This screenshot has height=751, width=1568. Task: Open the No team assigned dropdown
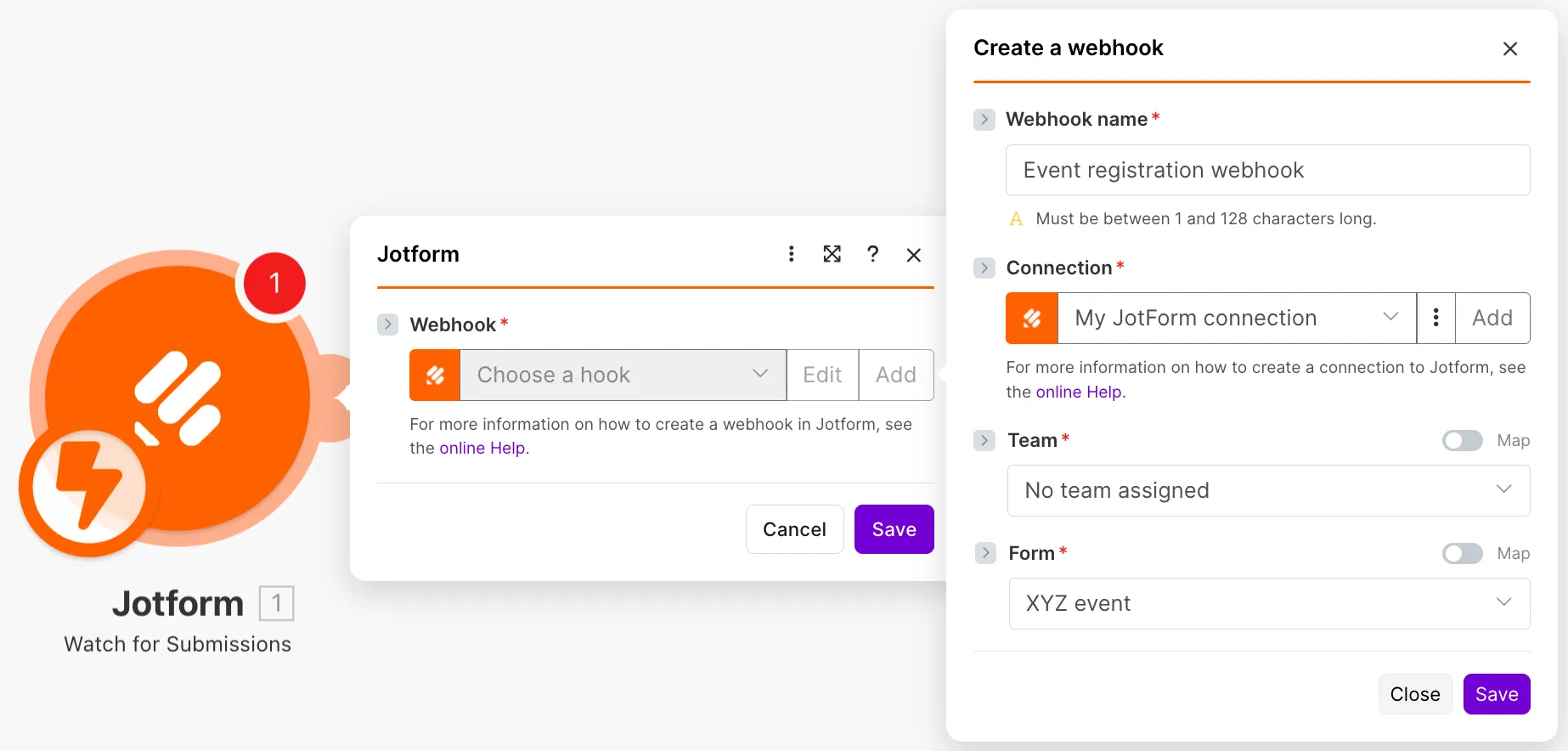click(1268, 490)
